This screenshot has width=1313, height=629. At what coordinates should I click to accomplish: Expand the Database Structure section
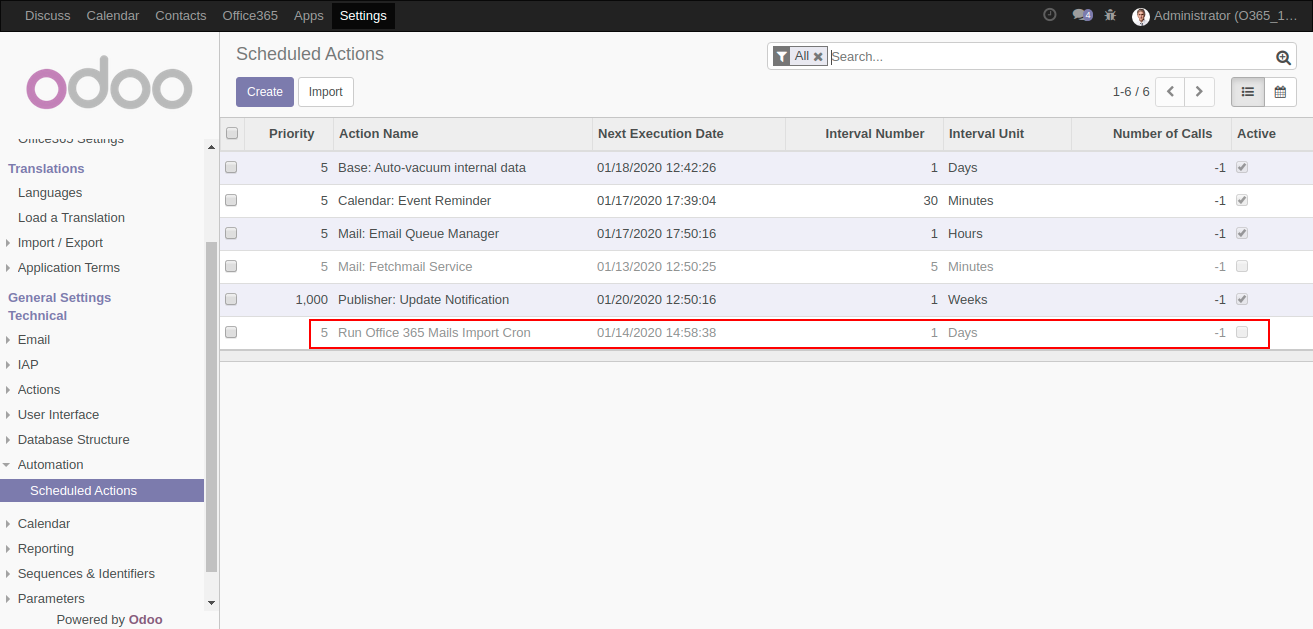pos(73,439)
